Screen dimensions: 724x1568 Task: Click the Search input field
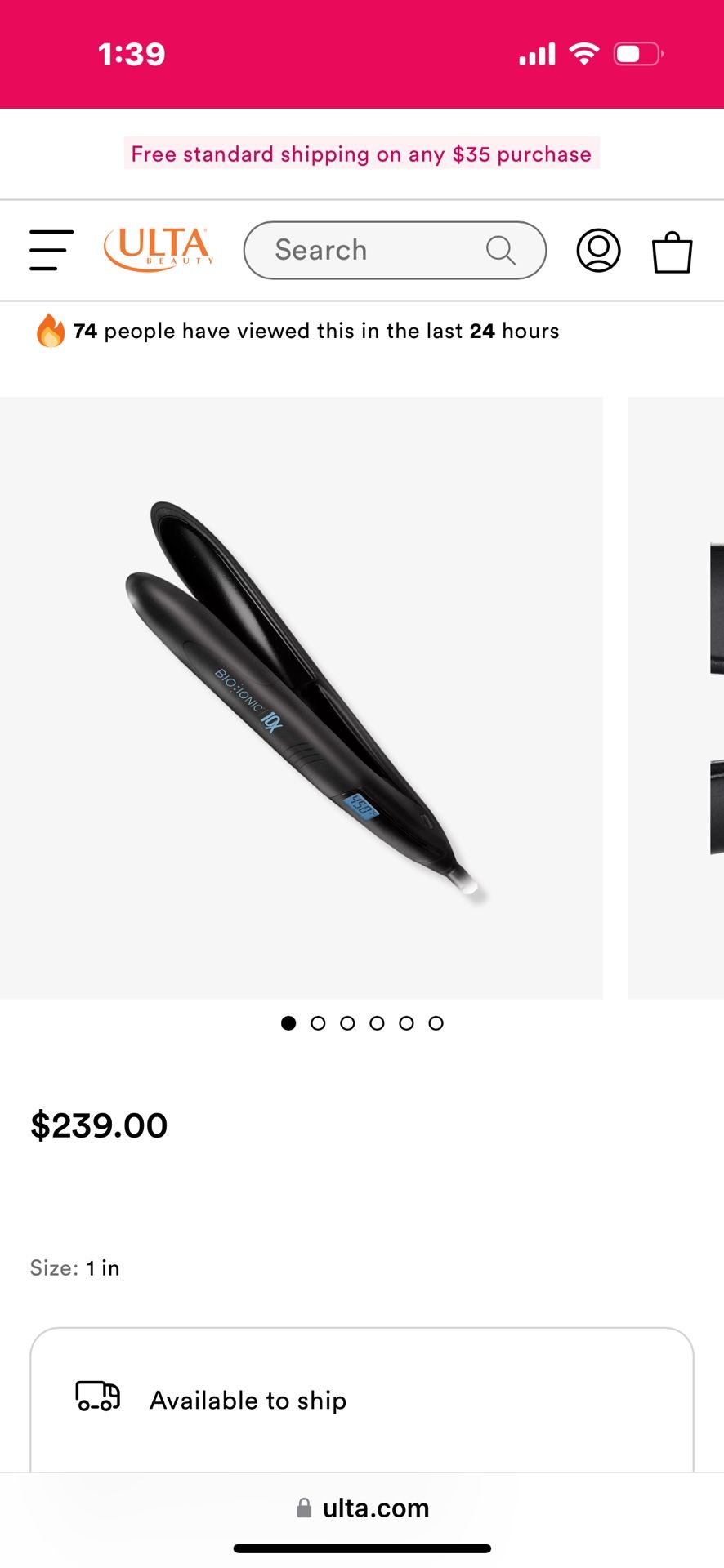pyautogui.click(x=395, y=250)
